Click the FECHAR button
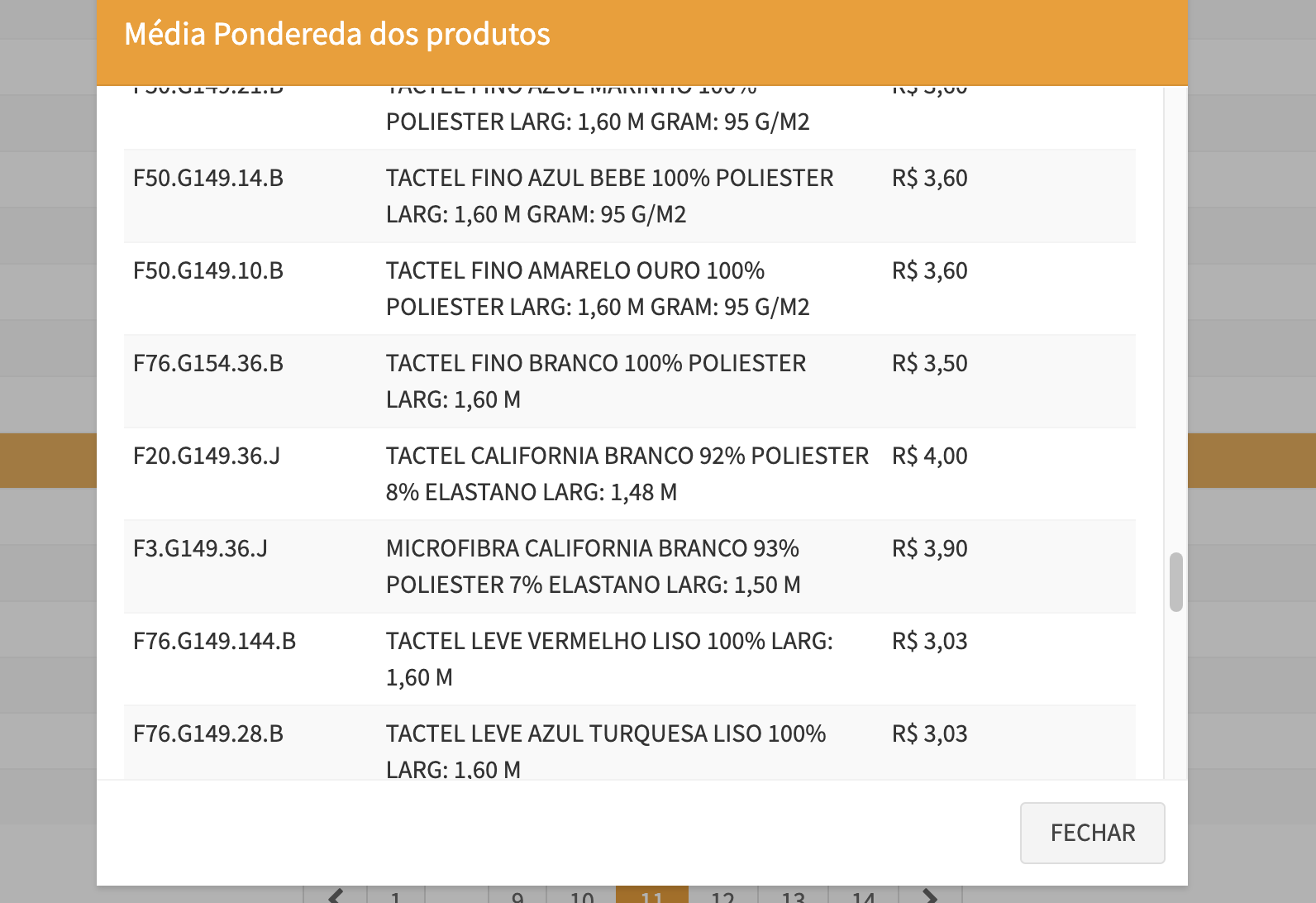Viewport: 1316px width, 903px height. tap(1092, 833)
